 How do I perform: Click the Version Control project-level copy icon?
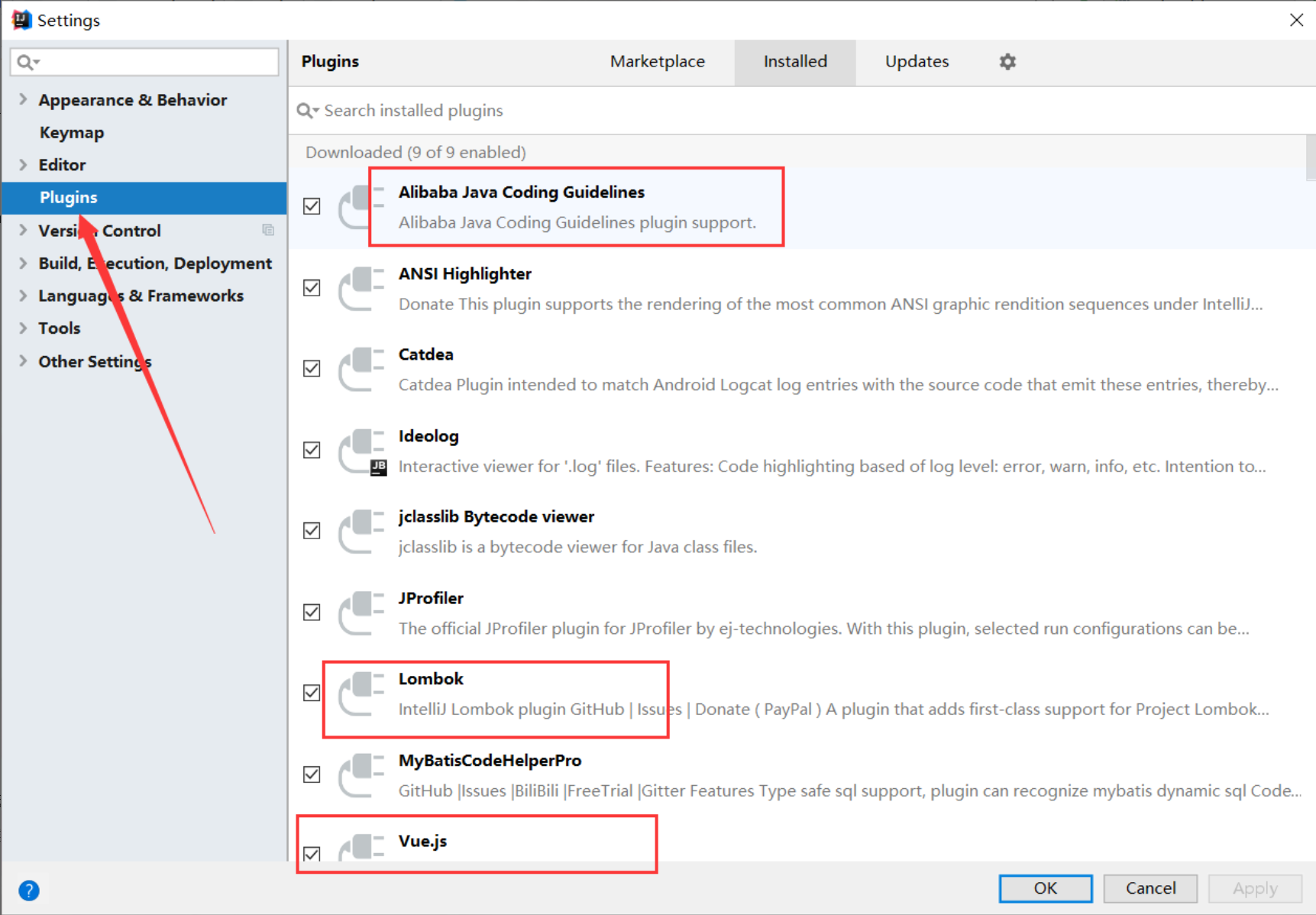point(268,230)
